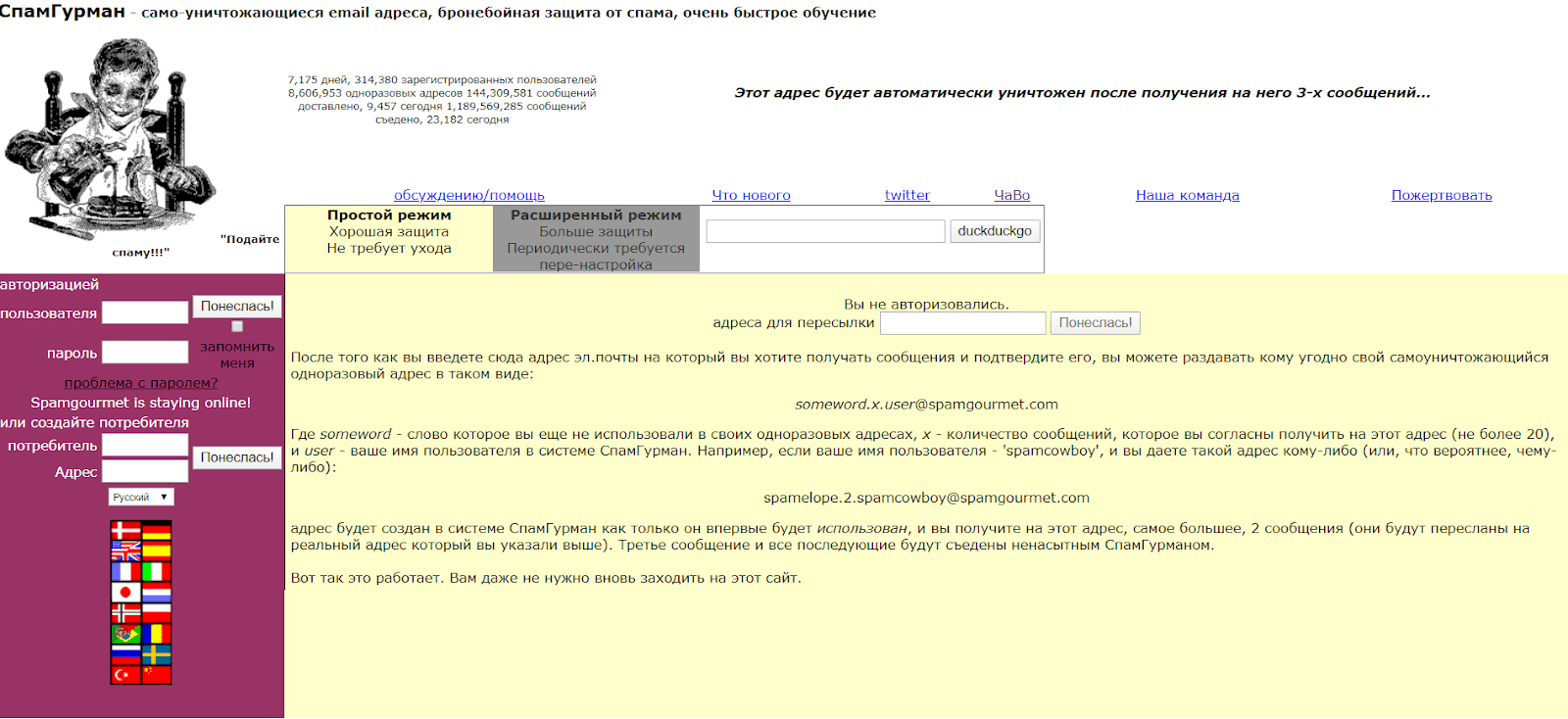The width and height of the screenshot is (1568, 719).
Task: Open the Русский language dropdown
Action: (141, 497)
